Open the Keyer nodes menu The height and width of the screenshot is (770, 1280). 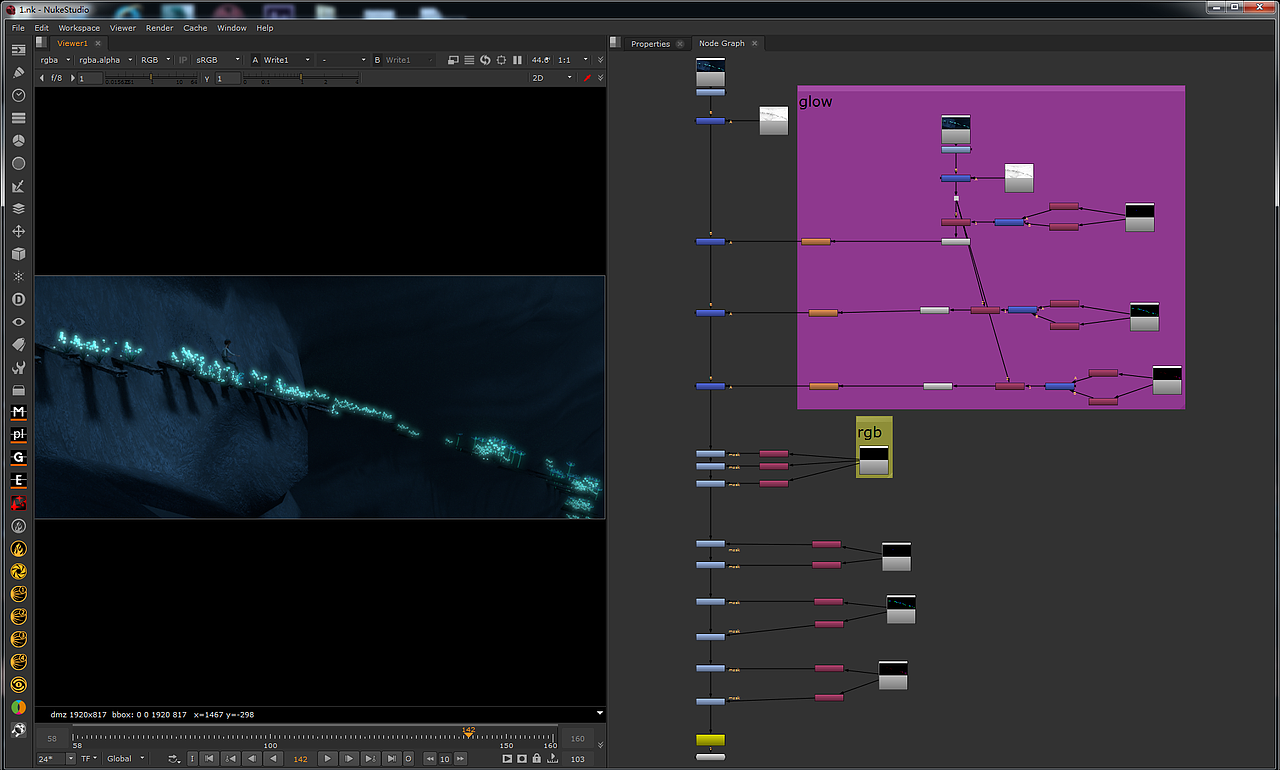click(x=18, y=186)
